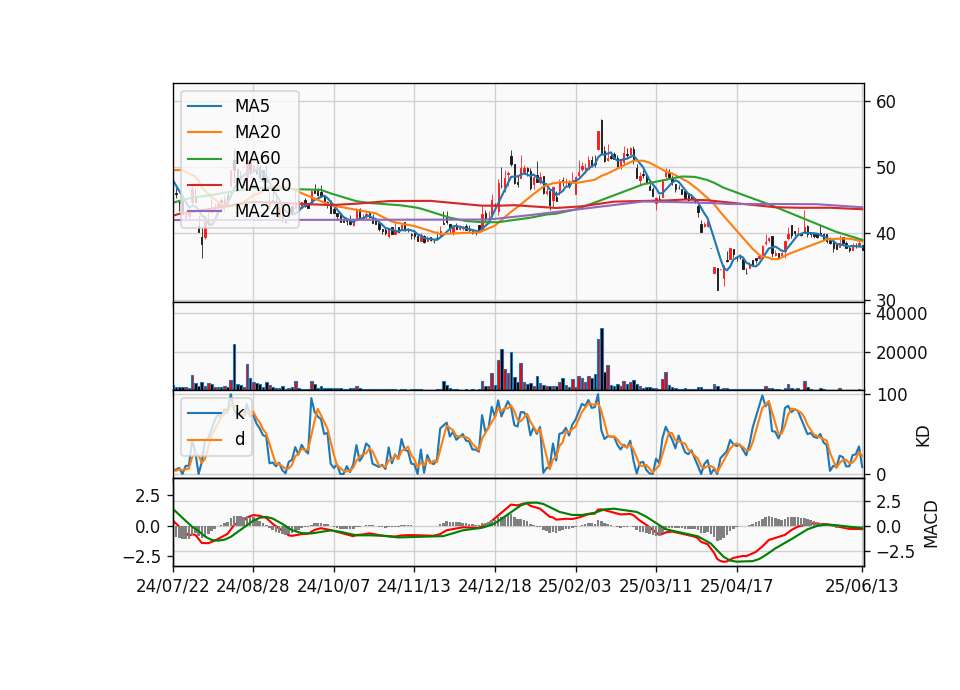960x690 pixels.
Task: Click the price axis value 40
Action: [x=886, y=234]
